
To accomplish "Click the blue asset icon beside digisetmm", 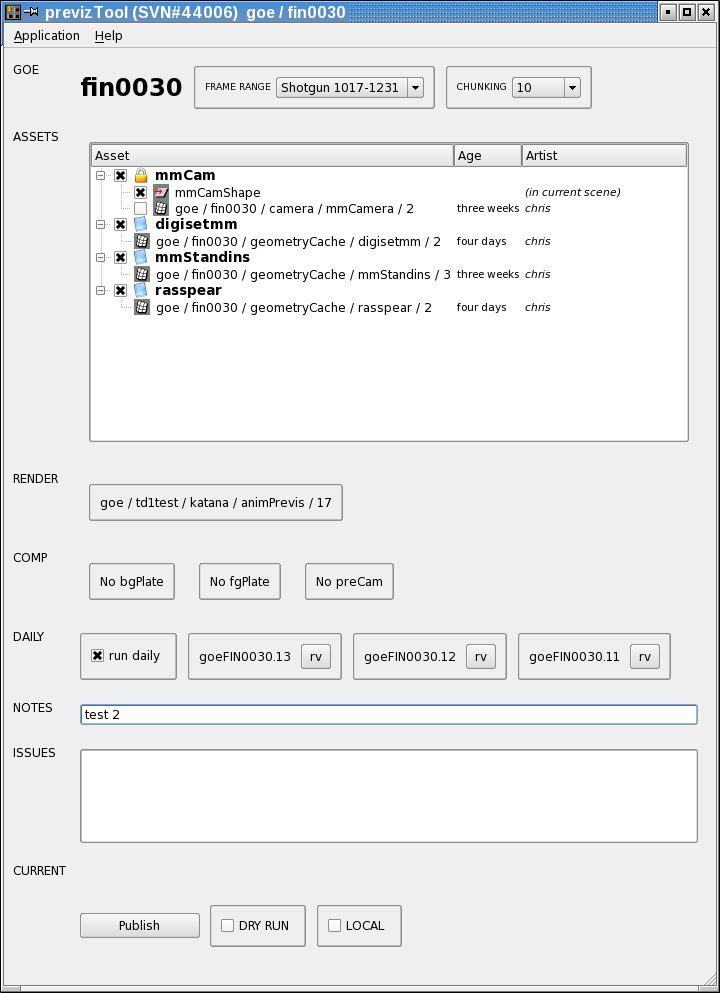I will pos(141,224).
